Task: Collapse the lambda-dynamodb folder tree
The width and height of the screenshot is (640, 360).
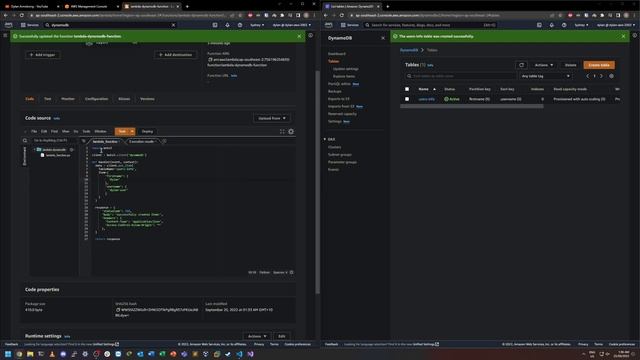Action: point(35,150)
